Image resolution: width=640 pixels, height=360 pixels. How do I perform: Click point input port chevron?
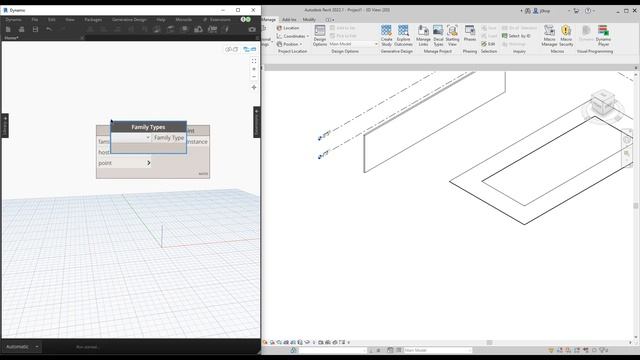click(149, 163)
